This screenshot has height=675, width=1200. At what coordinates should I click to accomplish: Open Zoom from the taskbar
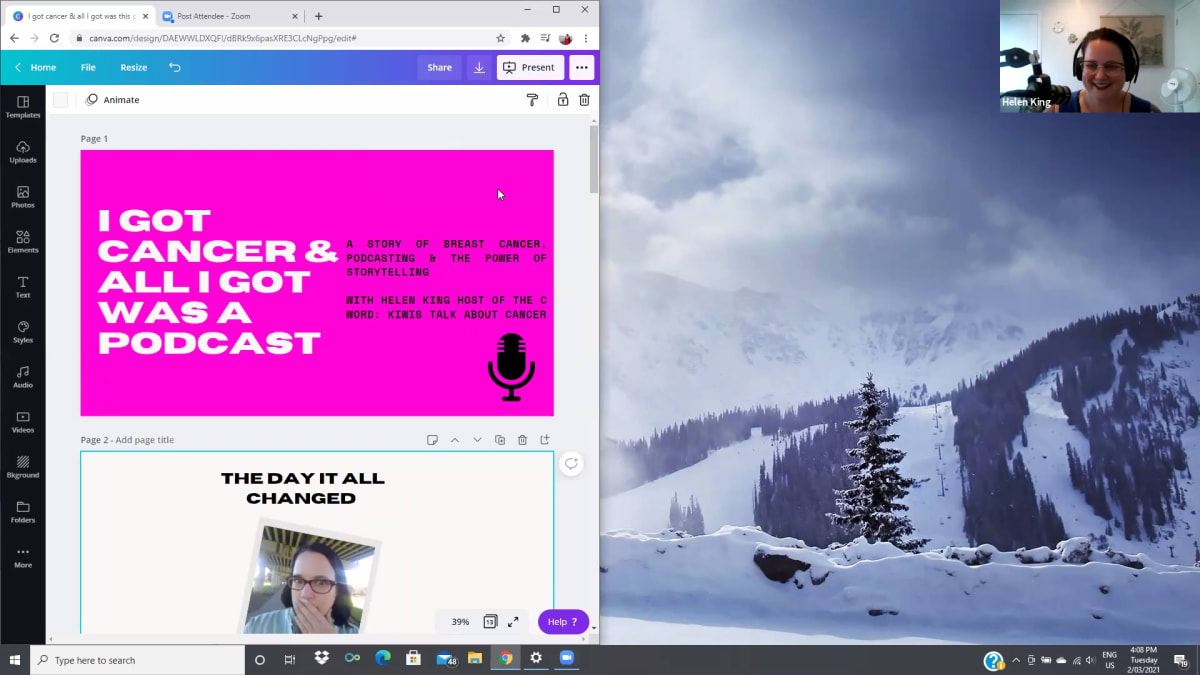click(567, 659)
